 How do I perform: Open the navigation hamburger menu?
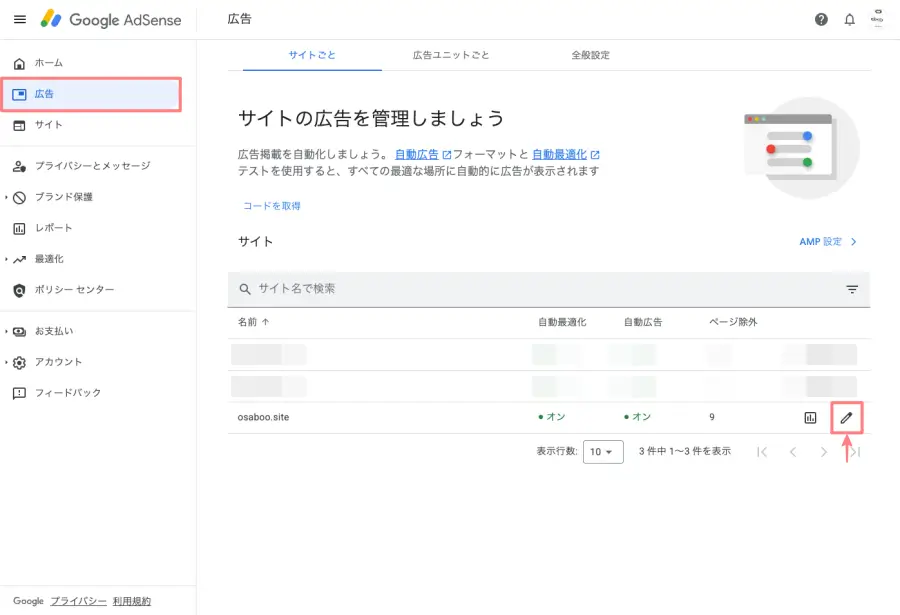click(19, 19)
